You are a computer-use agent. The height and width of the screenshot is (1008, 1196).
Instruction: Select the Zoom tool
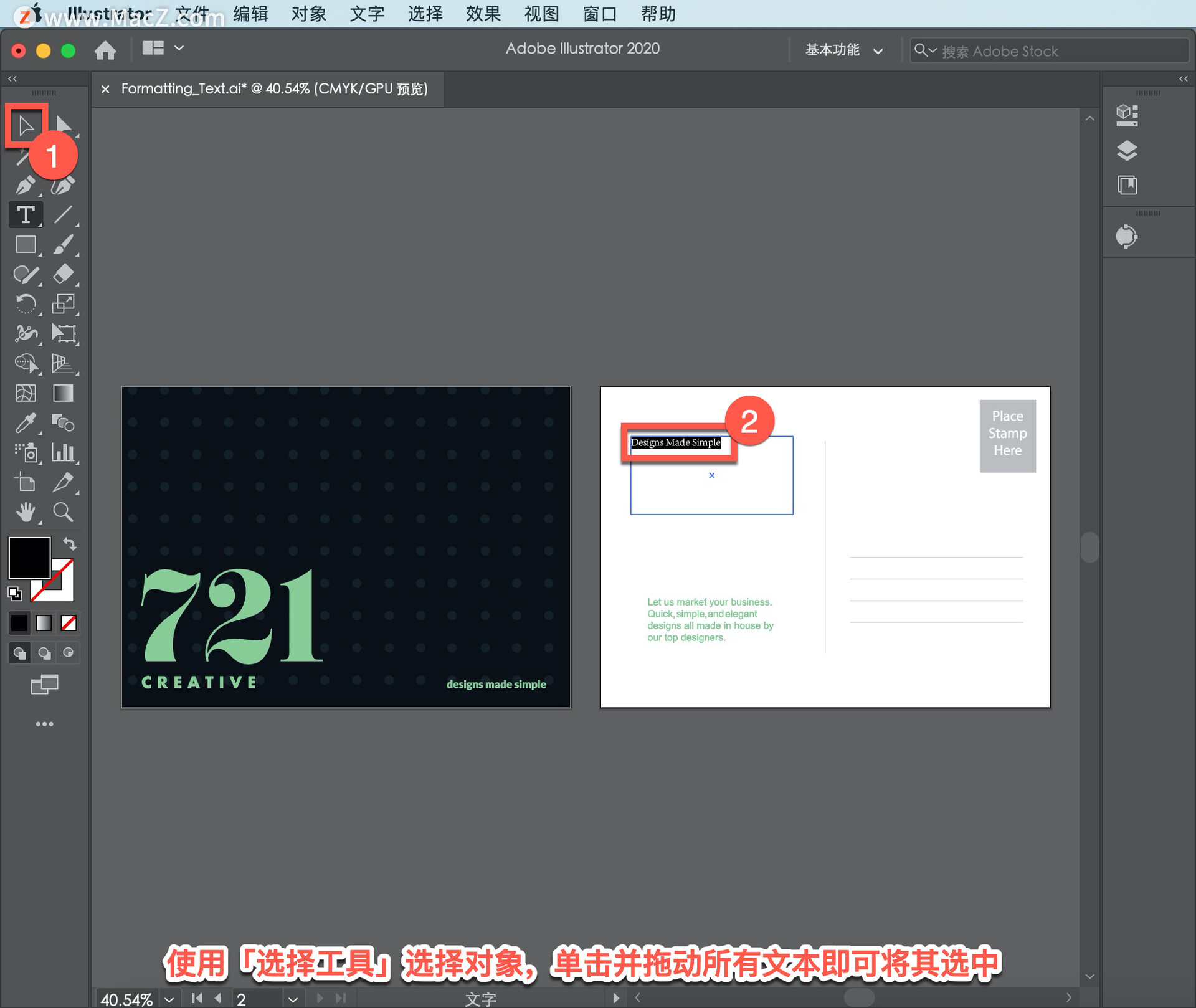coord(63,512)
